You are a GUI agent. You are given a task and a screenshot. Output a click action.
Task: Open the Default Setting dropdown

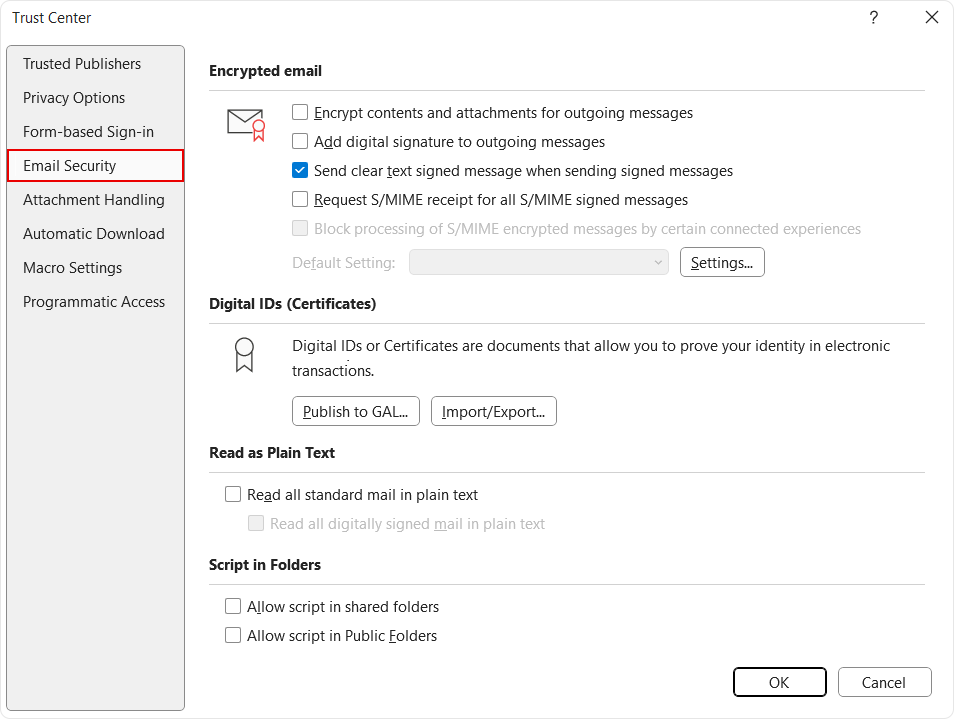pyautogui.click(x=538, y=262)
